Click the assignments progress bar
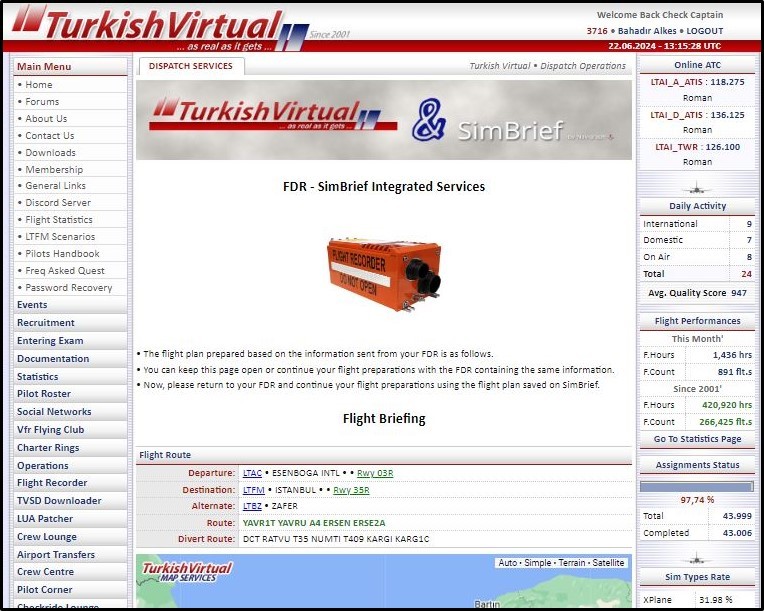The width and height of the screenshot is (764, 611). click(697, 487)
